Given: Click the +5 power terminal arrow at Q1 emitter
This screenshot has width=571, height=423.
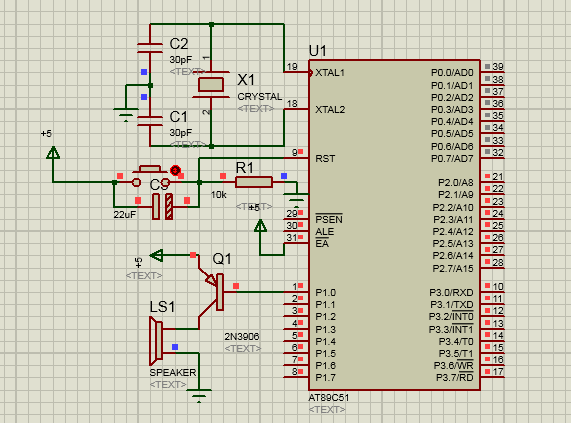Looking at the screenshot, I should click(157, 255).
